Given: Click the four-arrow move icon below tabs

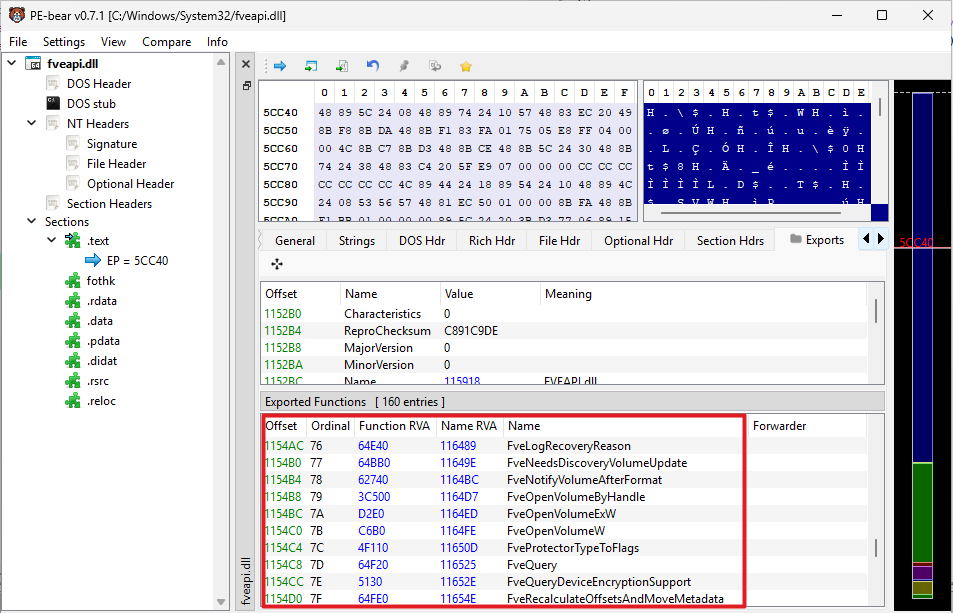Looking at the screenshot, I should (x=277, y=264).
